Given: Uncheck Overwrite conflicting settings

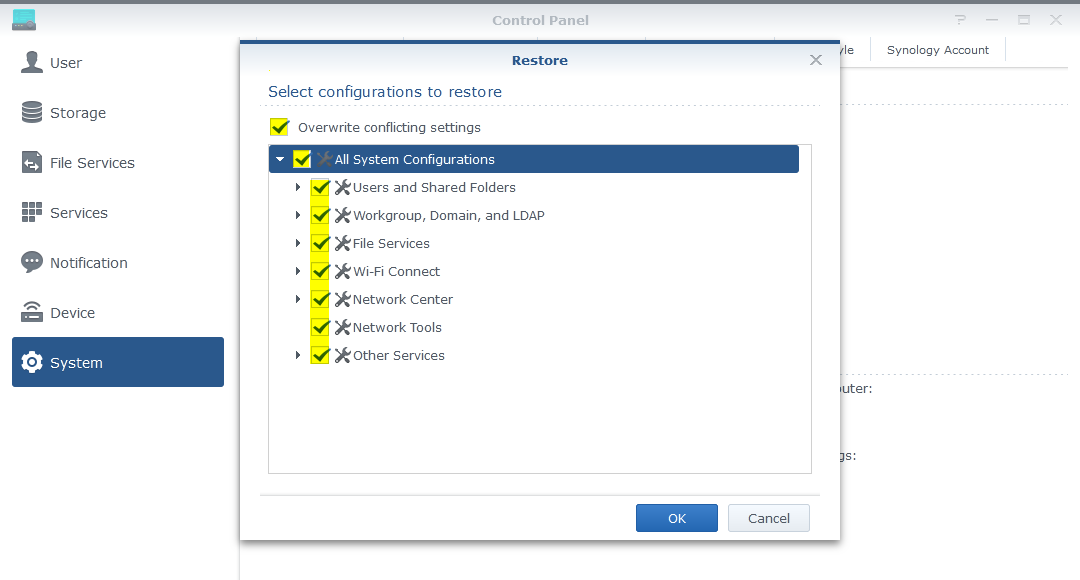Looking at the screenshot, I should [278, 127].
